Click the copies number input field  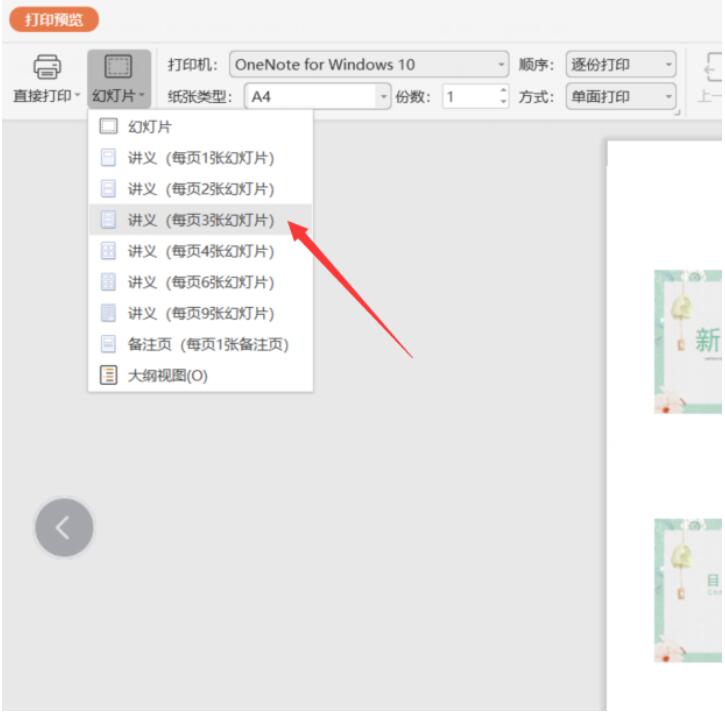(x=470, y=97)
